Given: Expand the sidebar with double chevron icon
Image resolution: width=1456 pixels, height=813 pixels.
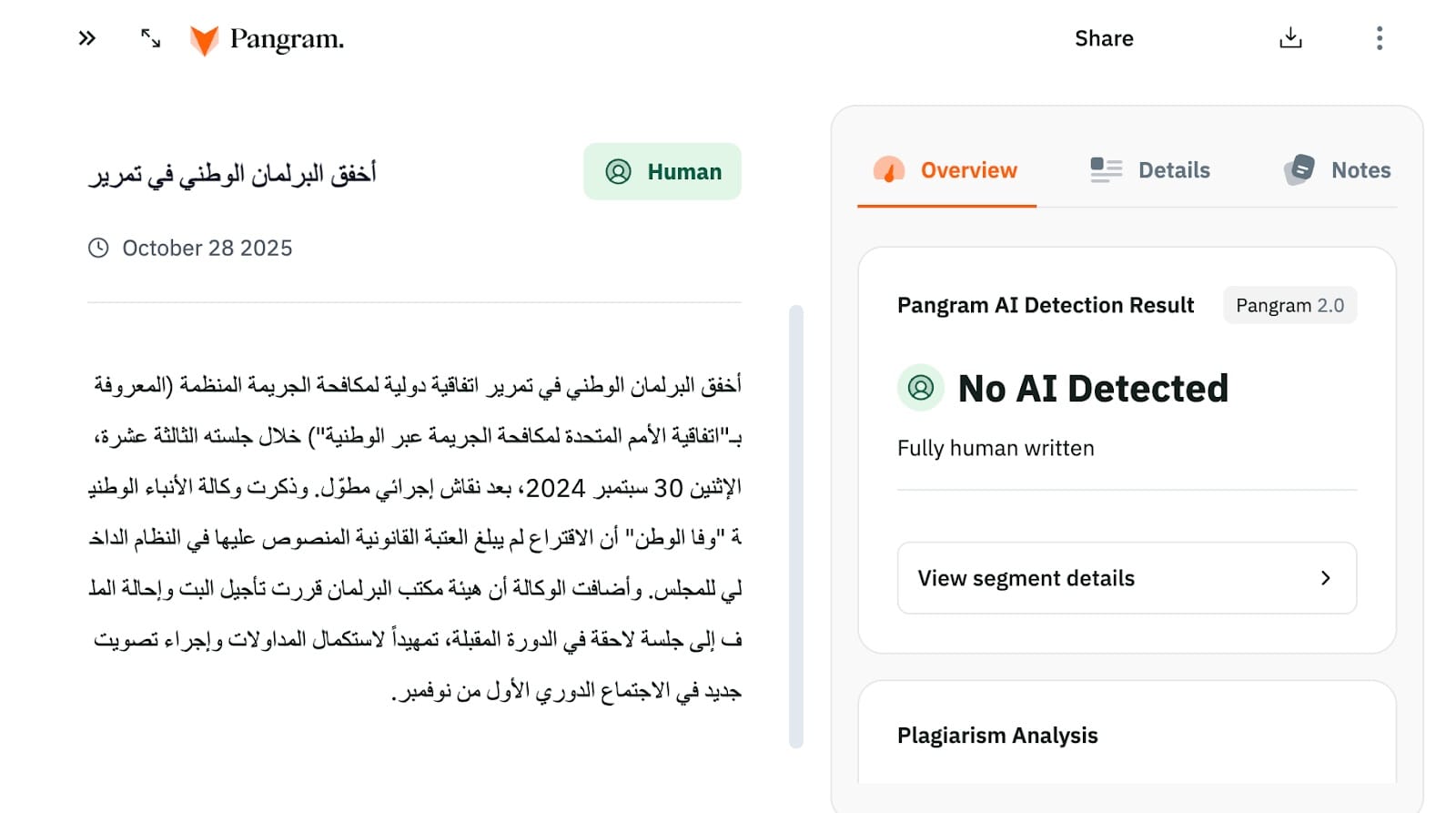Looking at the screenshot, I should (86, 38).
